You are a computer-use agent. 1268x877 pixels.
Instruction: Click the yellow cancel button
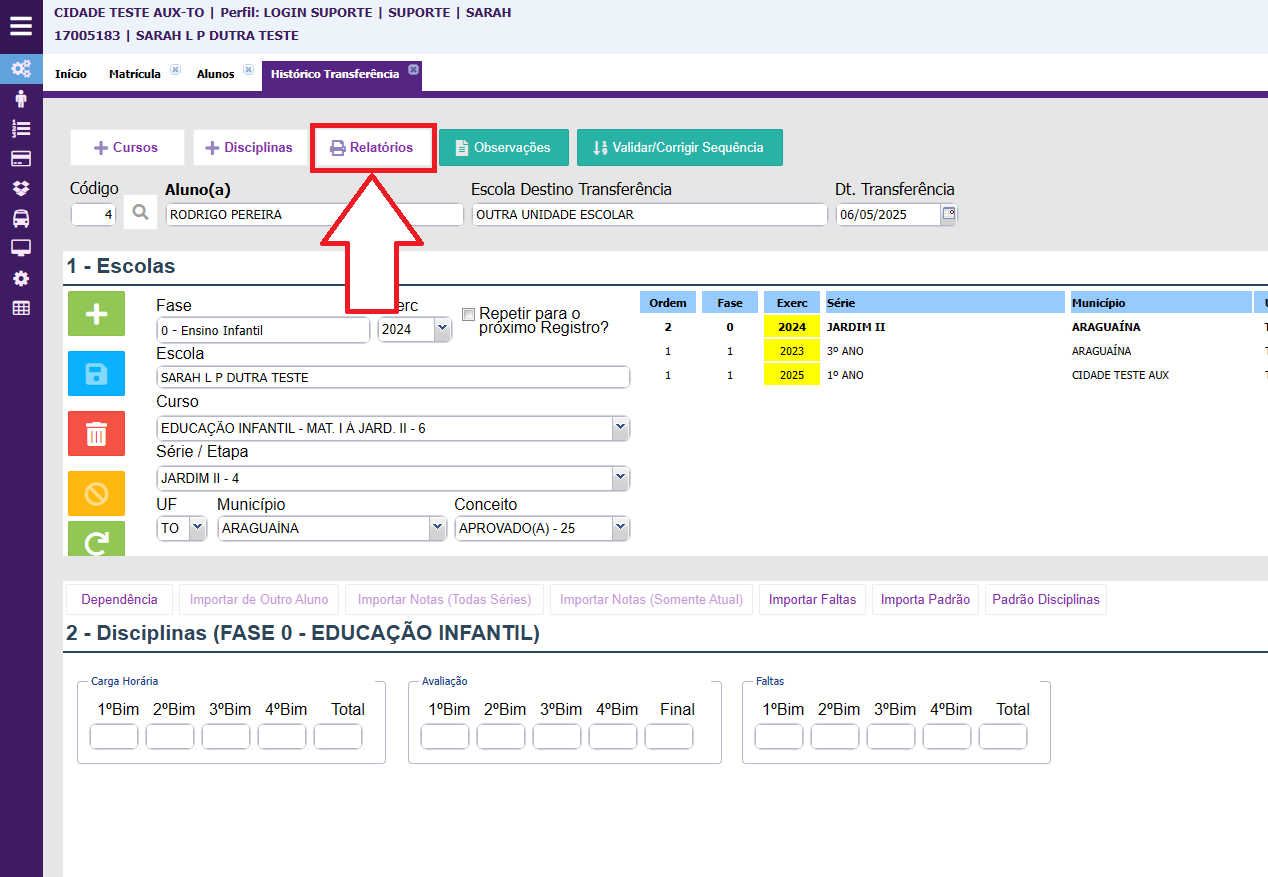click(96, 493)
